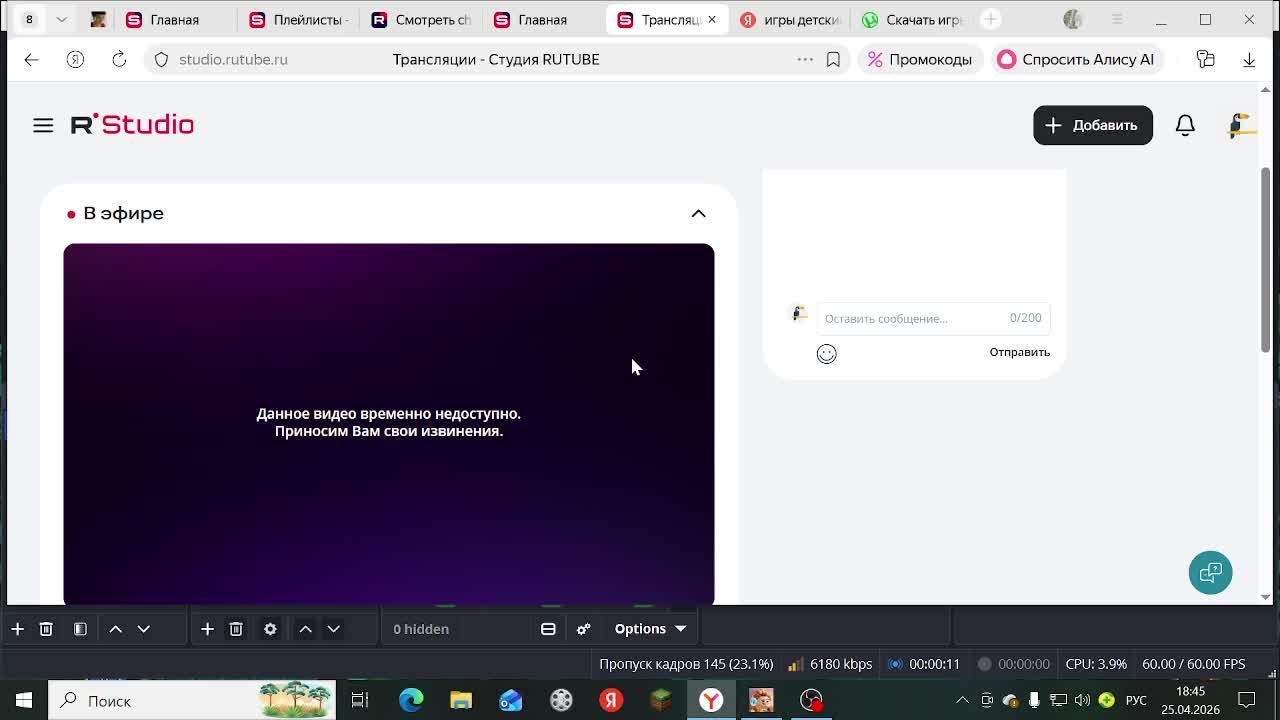Image resolution: width=1280 pixels, height=720 pixels.
Task: Show site protection info for studio.rutube.ru
Action: (161, 59)
